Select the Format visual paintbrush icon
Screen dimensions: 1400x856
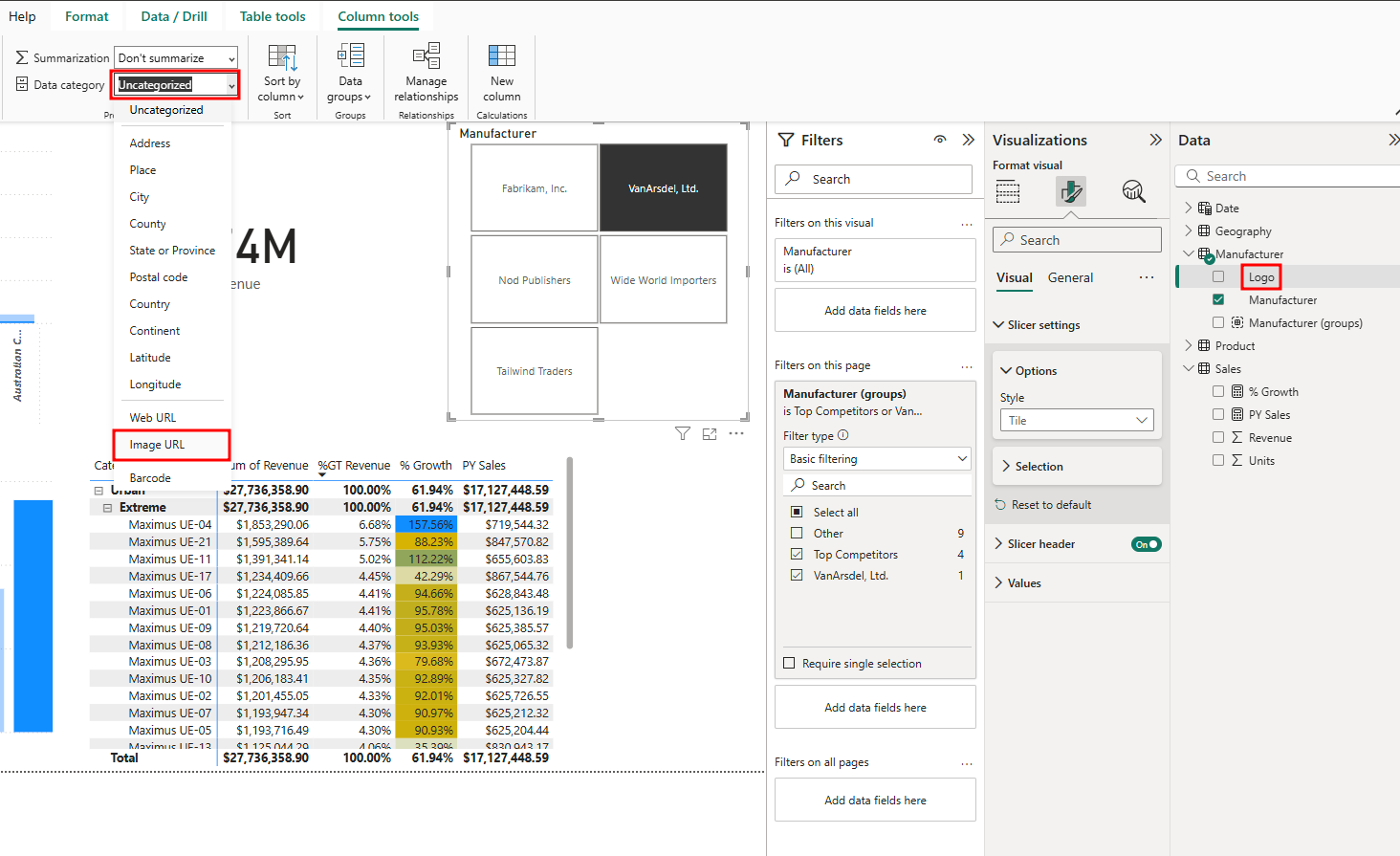(x=1071, y=192)
